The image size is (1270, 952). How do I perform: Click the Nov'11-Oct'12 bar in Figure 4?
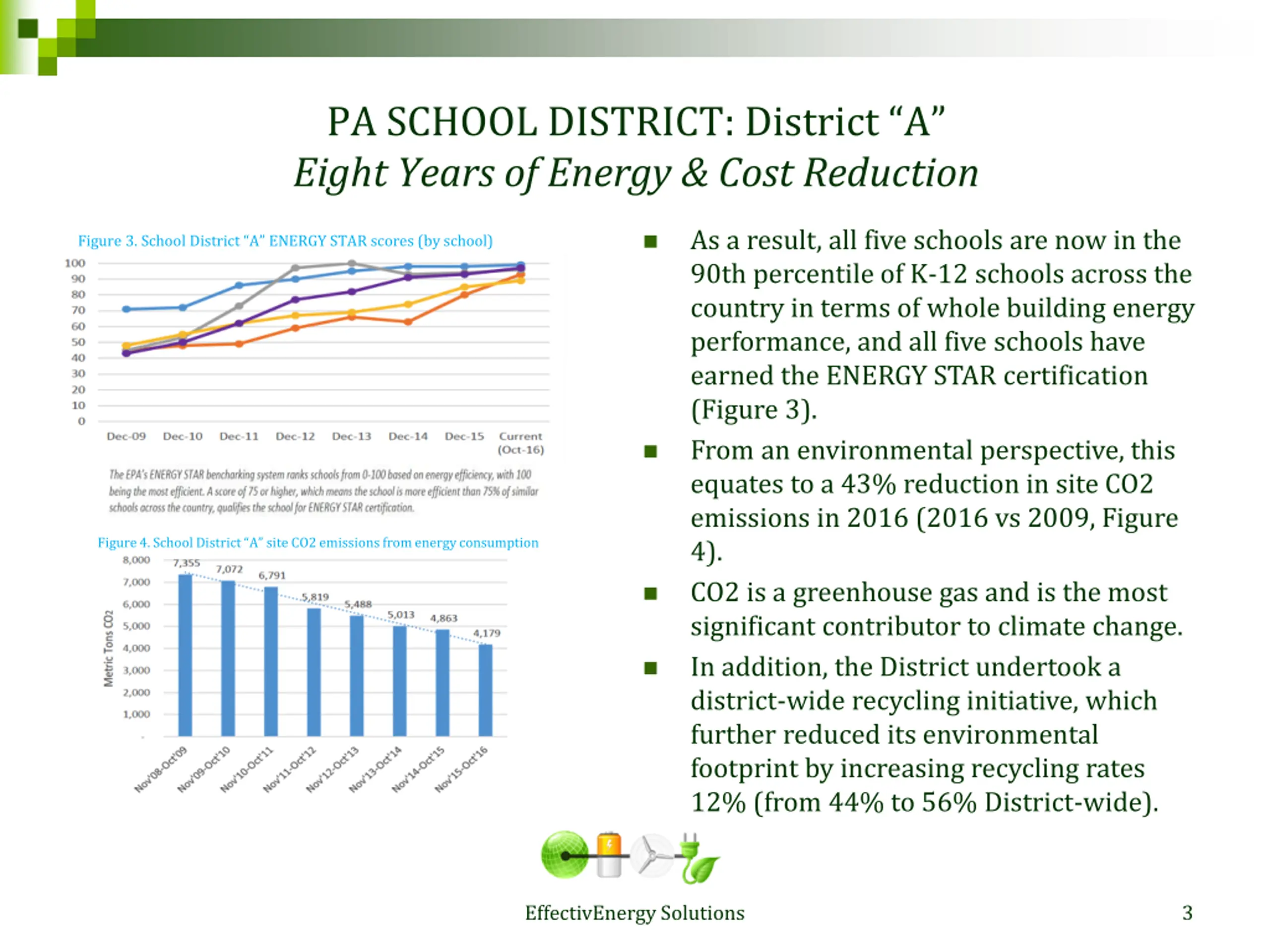[x=314, y=672]
